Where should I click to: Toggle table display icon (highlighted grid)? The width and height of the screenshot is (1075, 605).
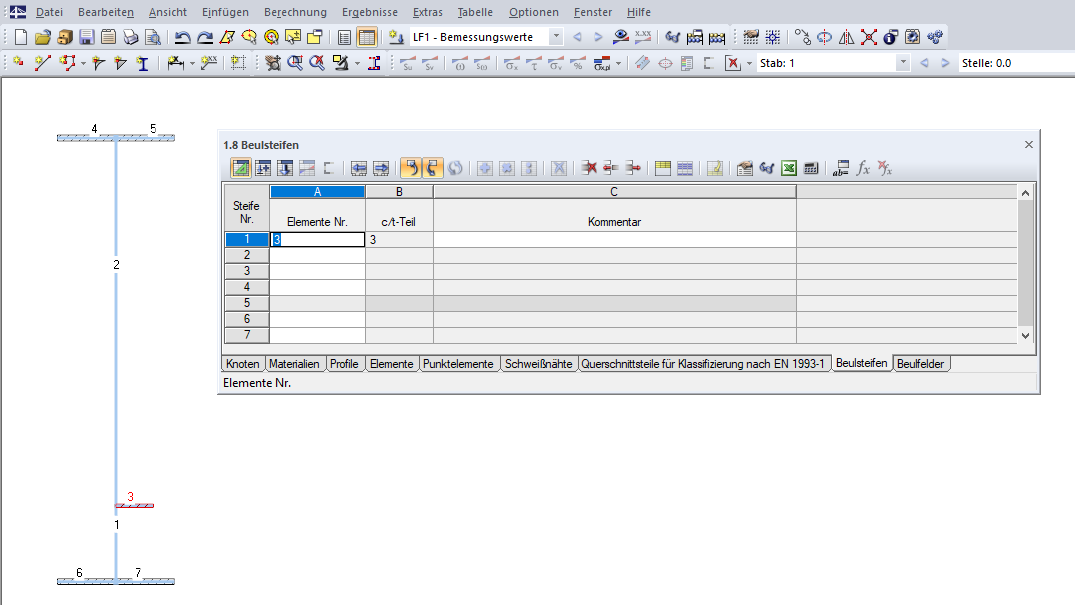pyautogui.click(x=367, y=37)
